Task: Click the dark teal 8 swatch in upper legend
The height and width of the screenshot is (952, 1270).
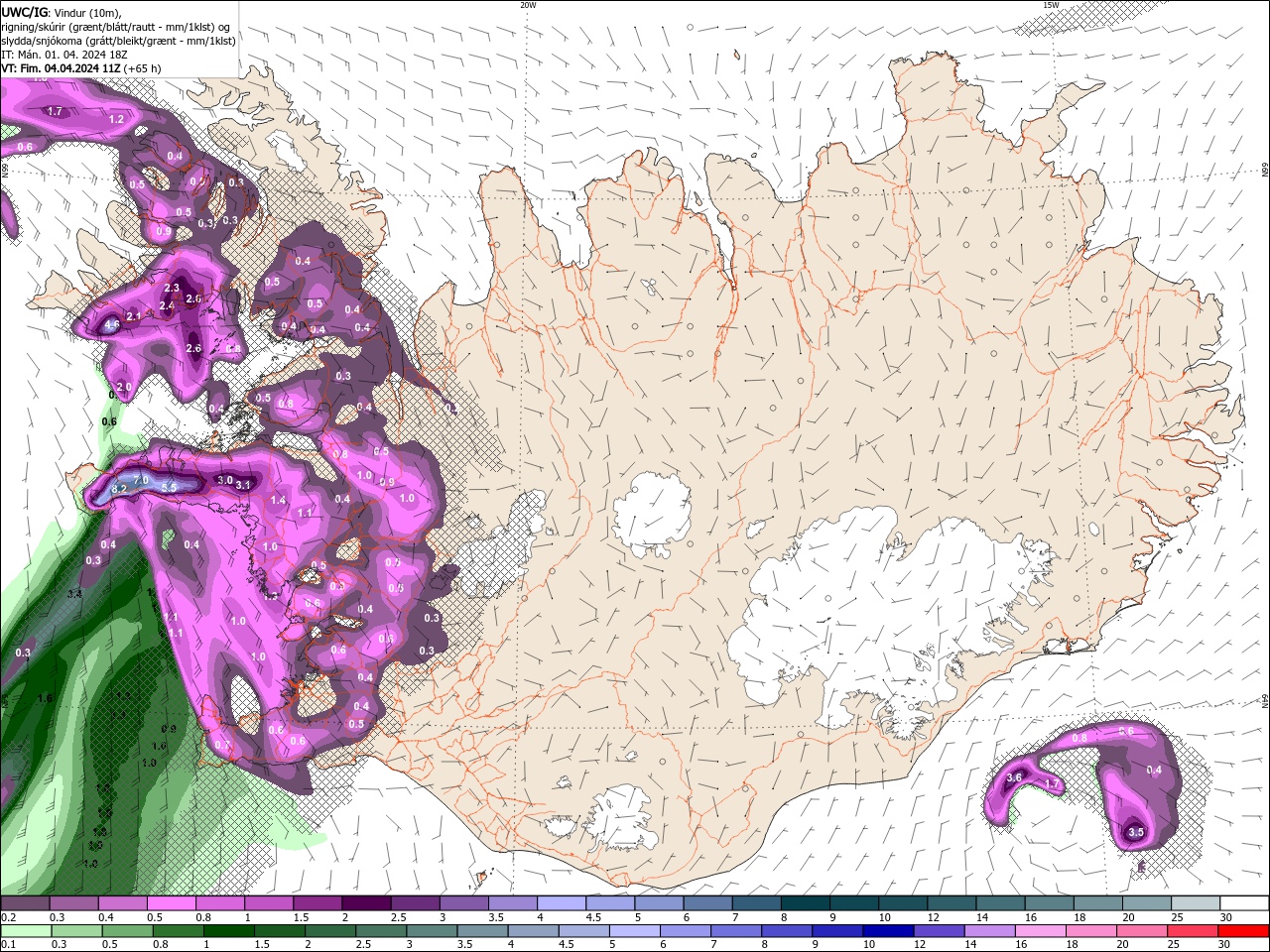Action: (x=805, y=903)
